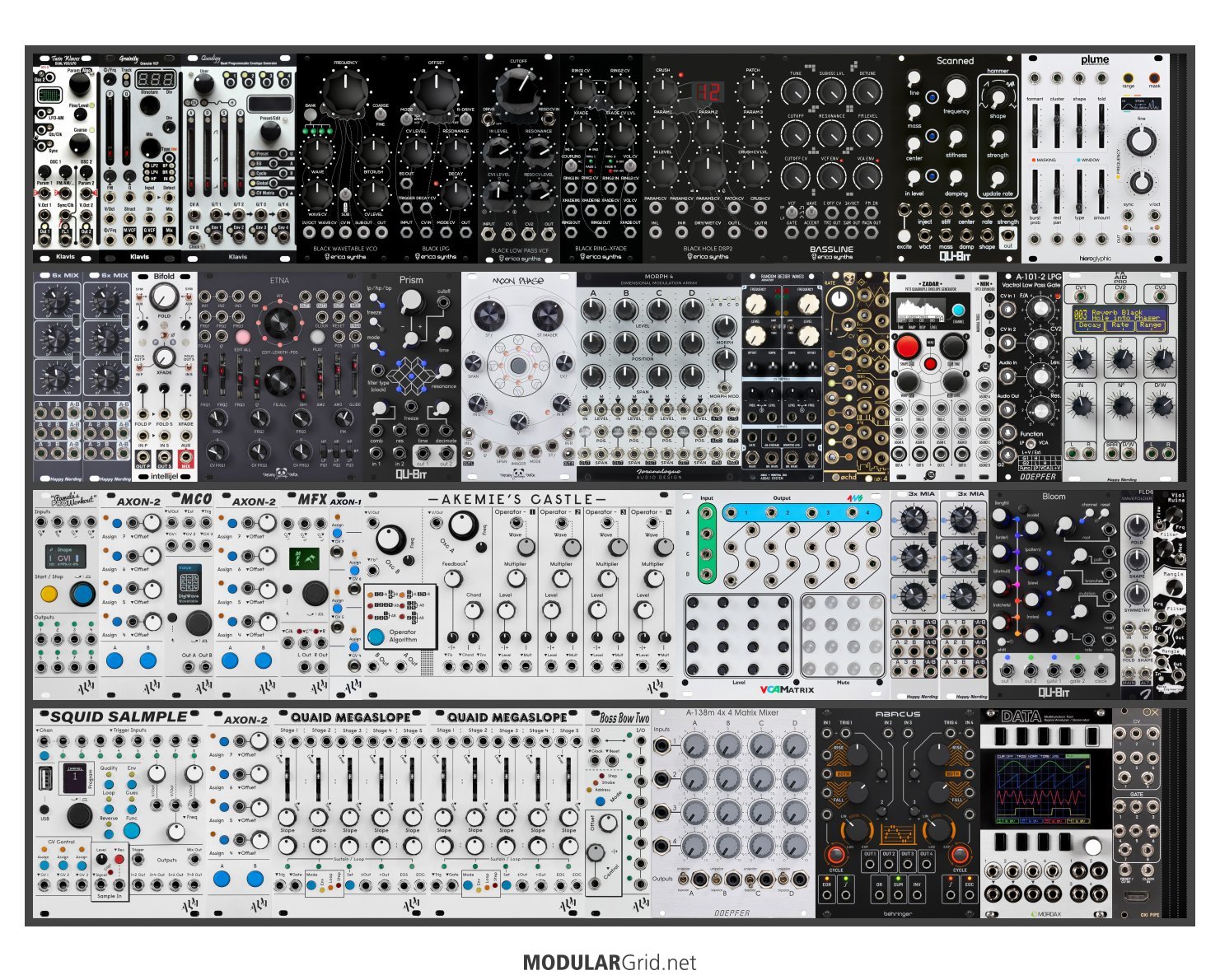Click the formant slider on Plume
This screenshot has height=980, width=1220.
click(x=1035, y=125)
